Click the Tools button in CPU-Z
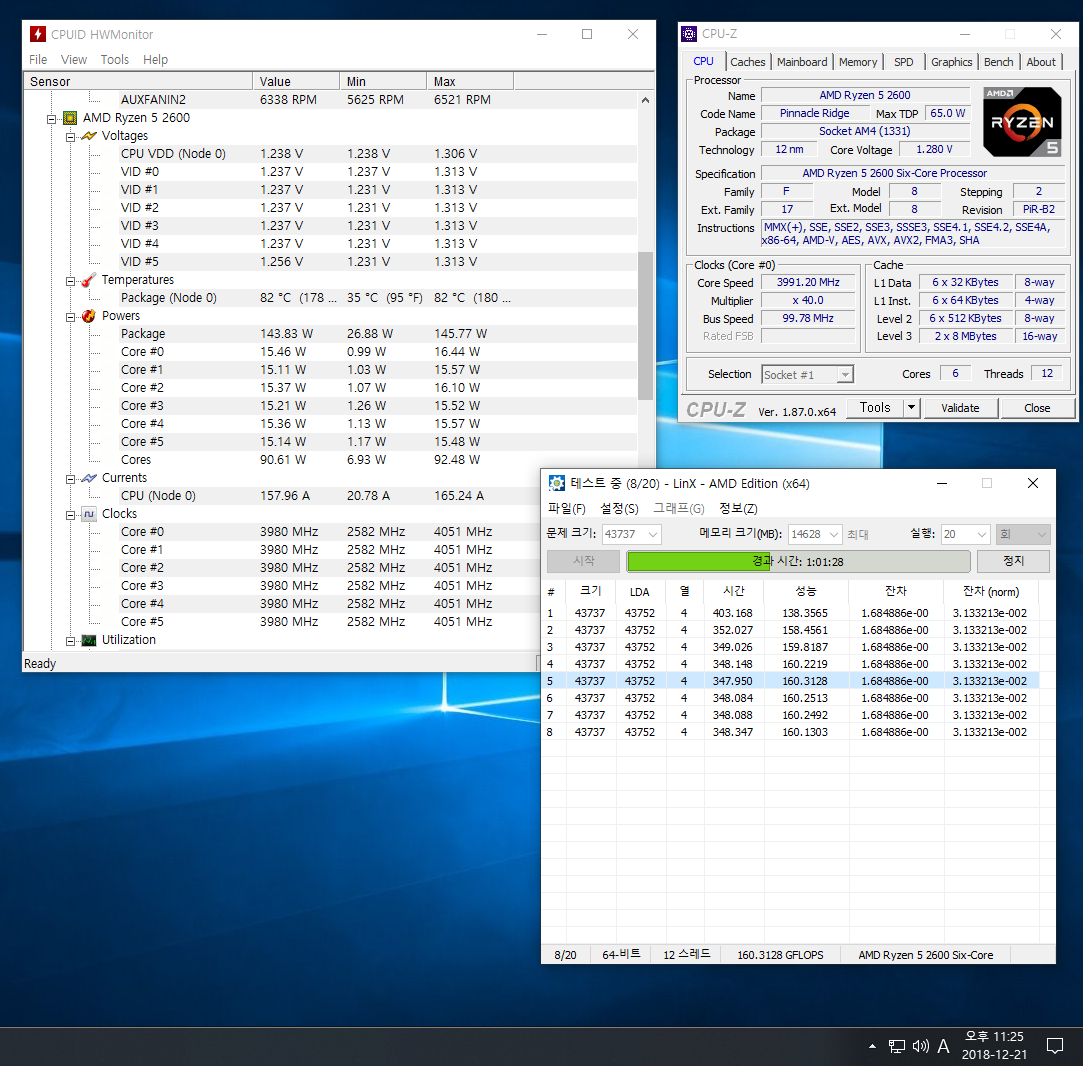Image resolution: width=1083 pixels, height=1066 pixels. pos(875,408)
